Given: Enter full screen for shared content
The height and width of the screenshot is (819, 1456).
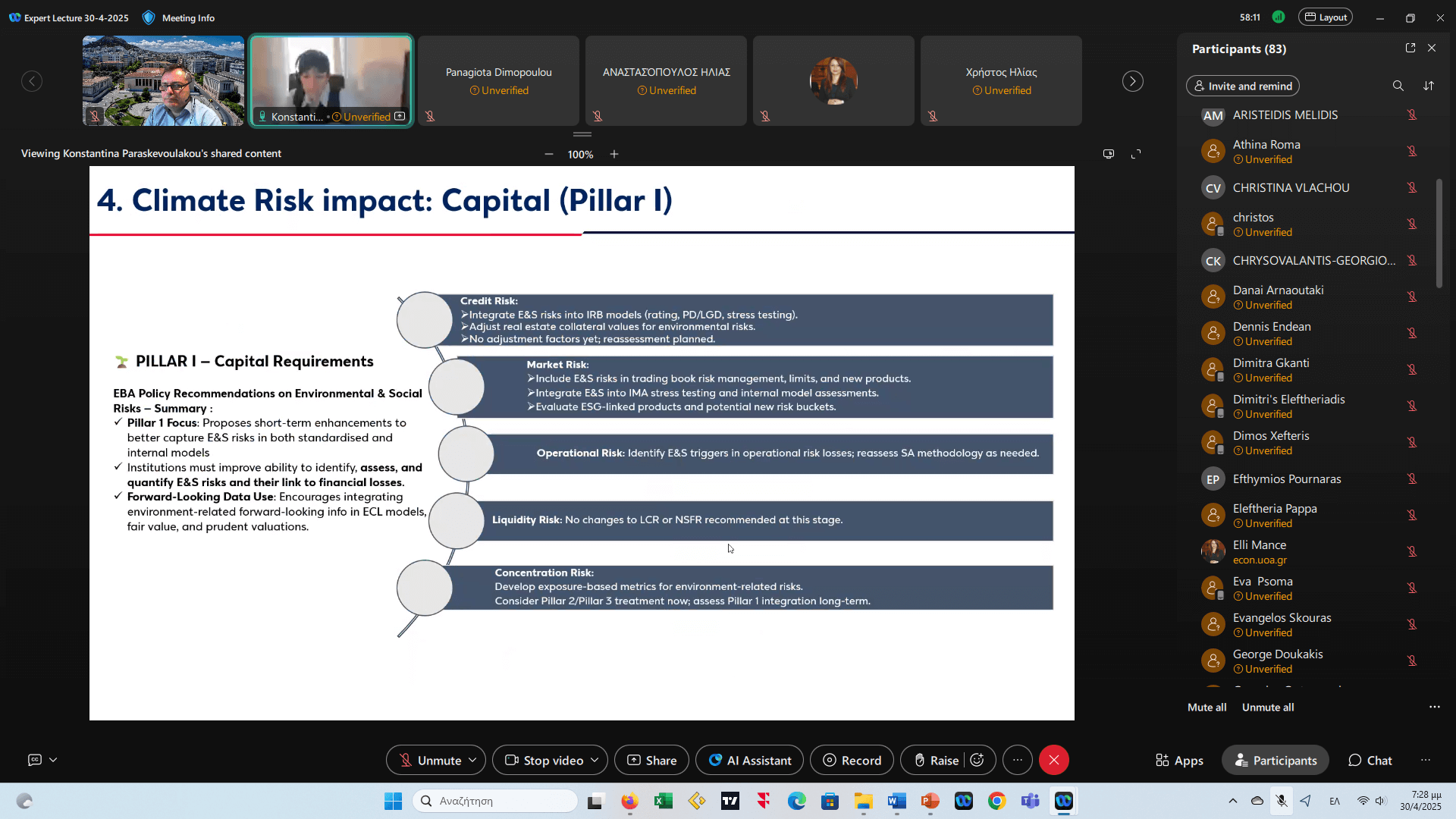Looking at the screenshot, I should (x=1136, y=154).
